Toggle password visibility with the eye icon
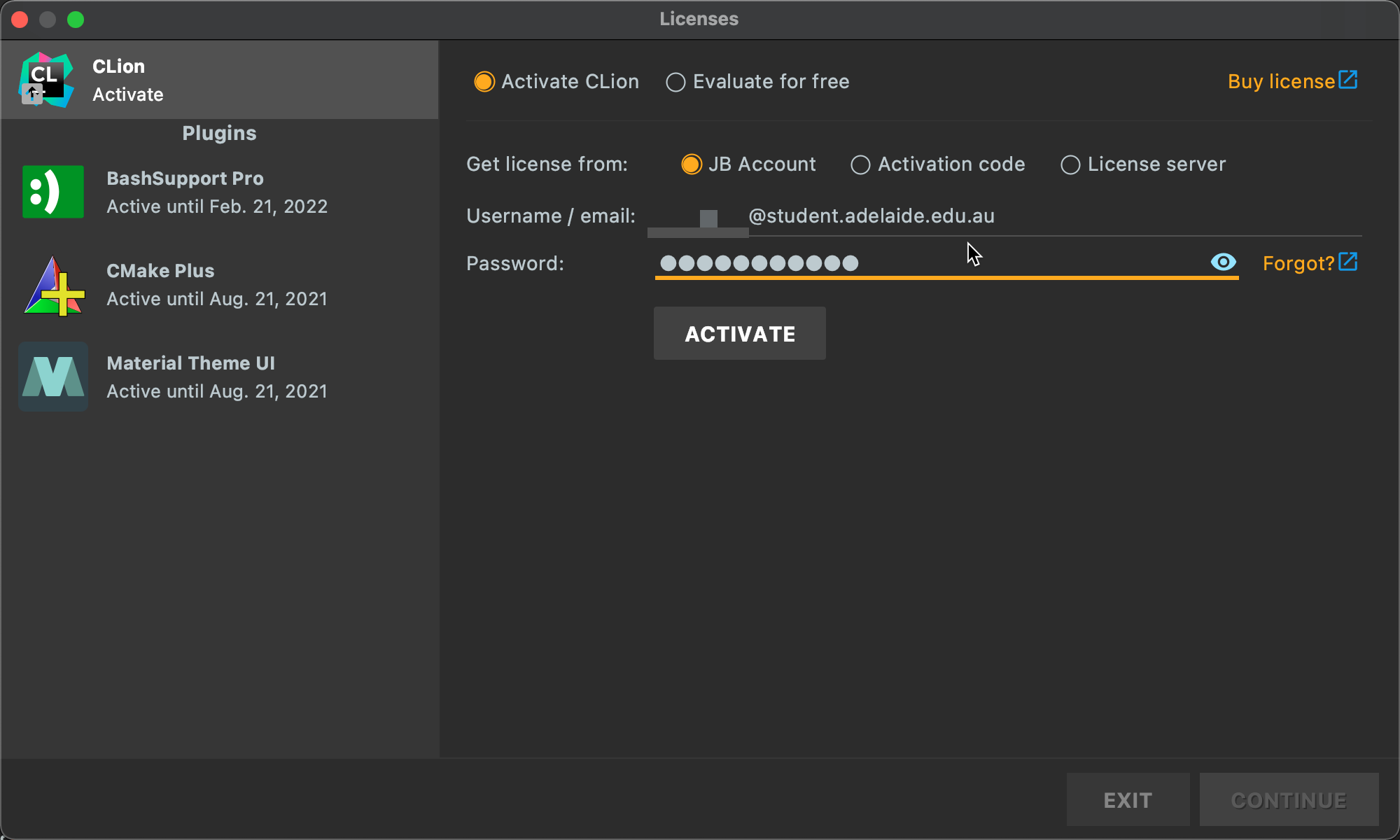Image resolution: width=1400 pixels, height=840 pixels. point(1223,262)
